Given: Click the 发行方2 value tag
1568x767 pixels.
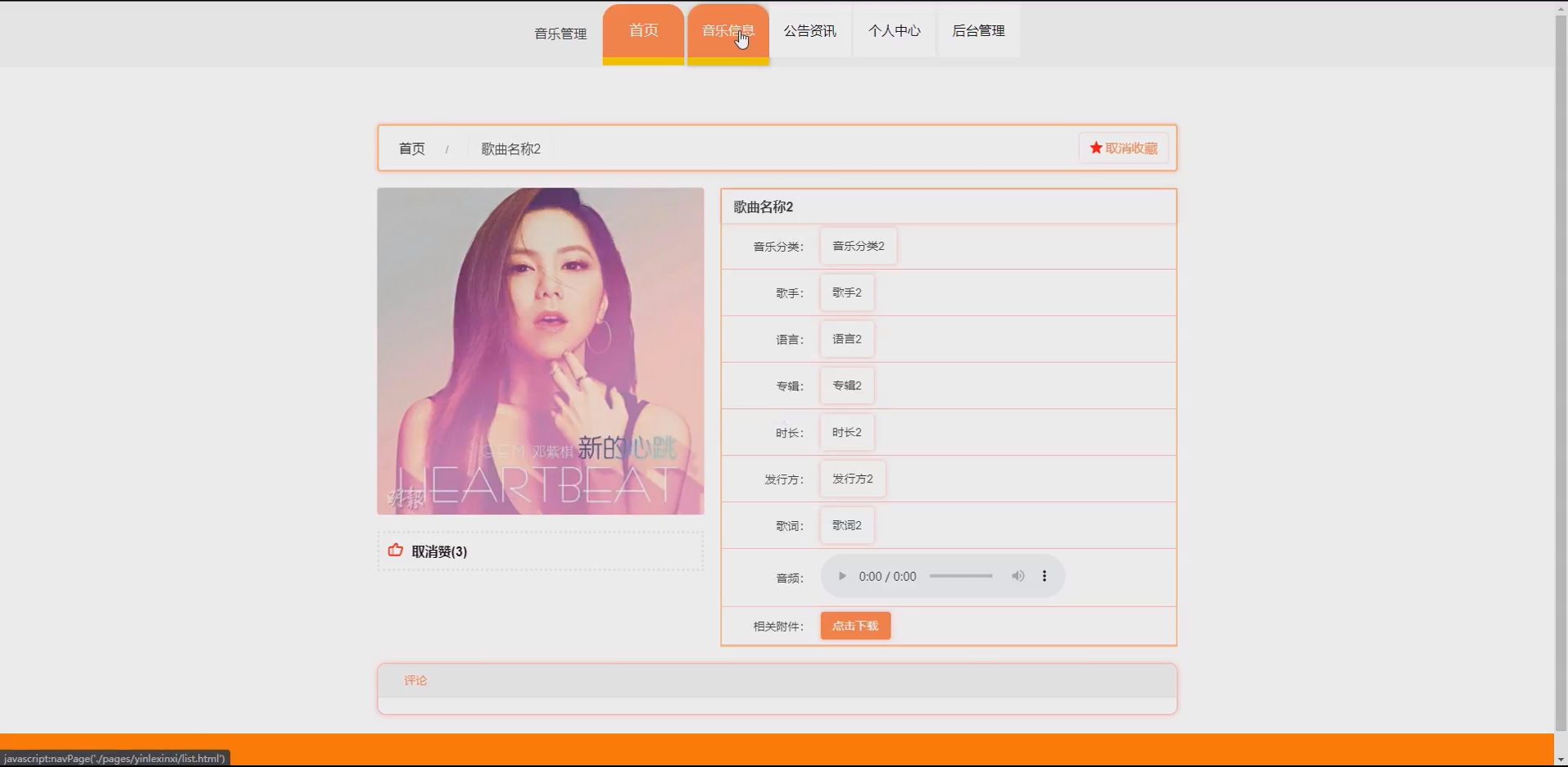Looking at the screenshot, I should coord(853,479).
